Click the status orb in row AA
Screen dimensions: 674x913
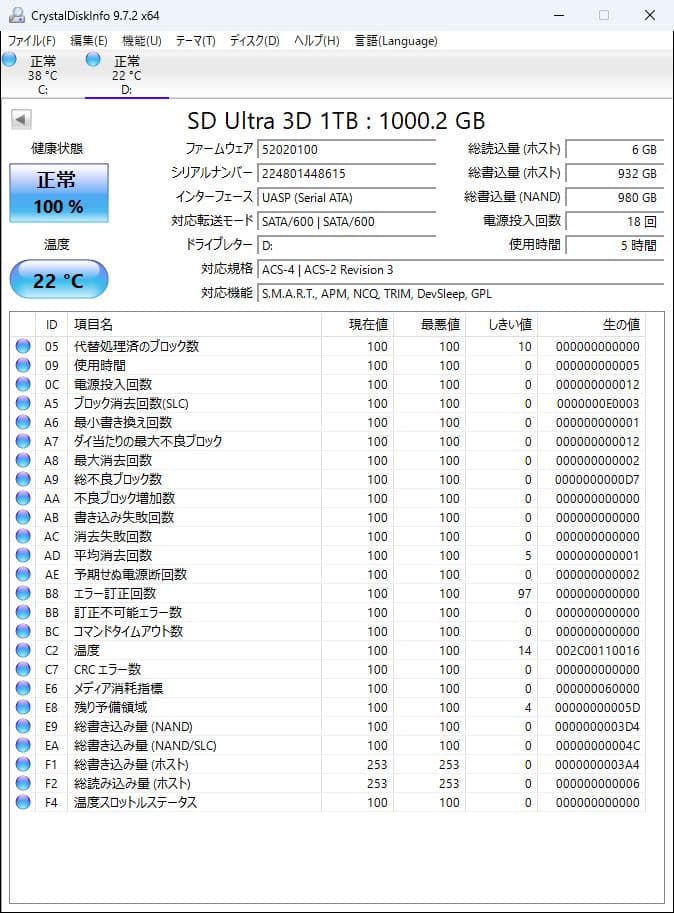pyautogui.click(x=23, y=498)
